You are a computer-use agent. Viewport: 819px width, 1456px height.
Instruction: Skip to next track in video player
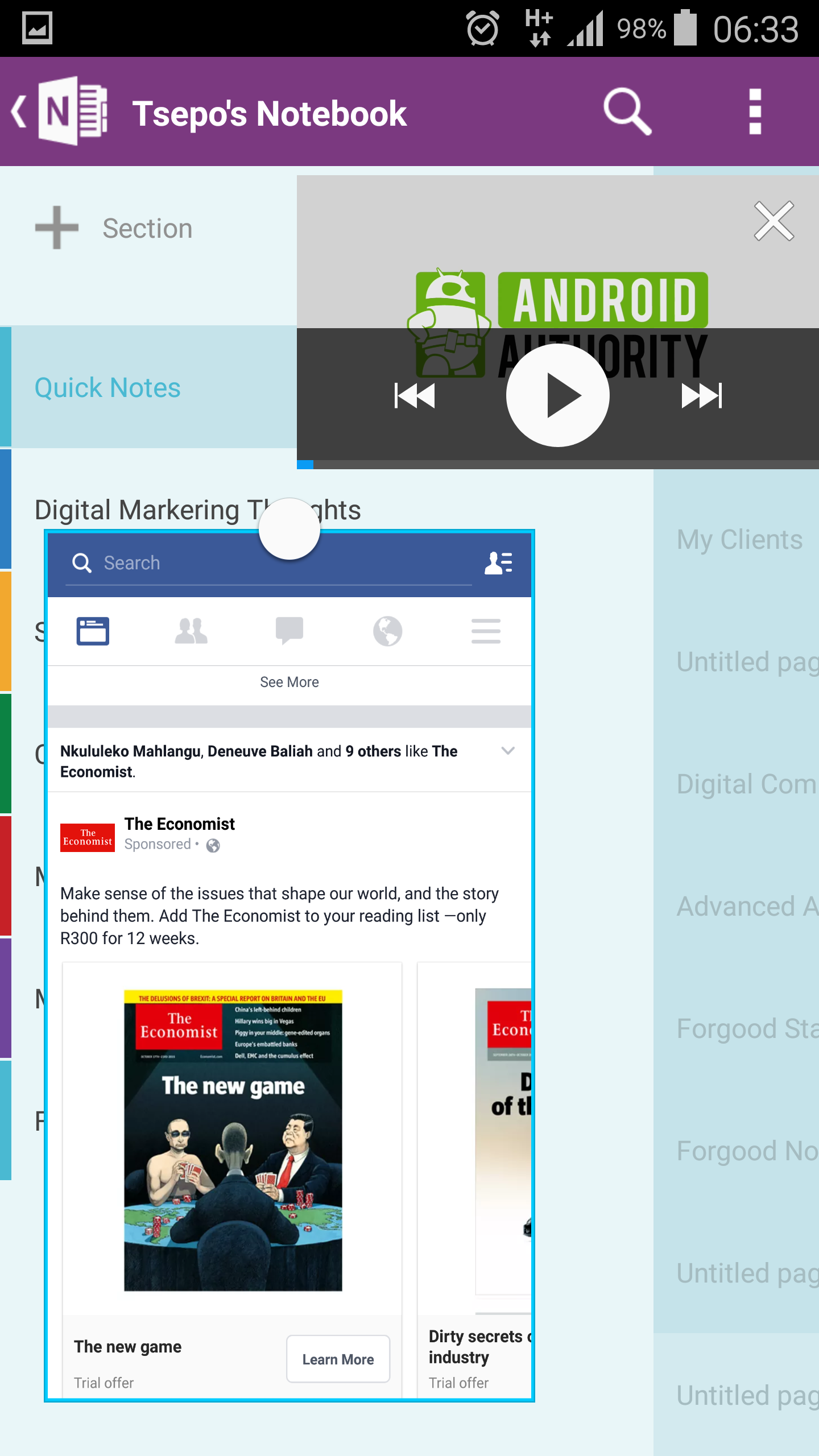702,395
